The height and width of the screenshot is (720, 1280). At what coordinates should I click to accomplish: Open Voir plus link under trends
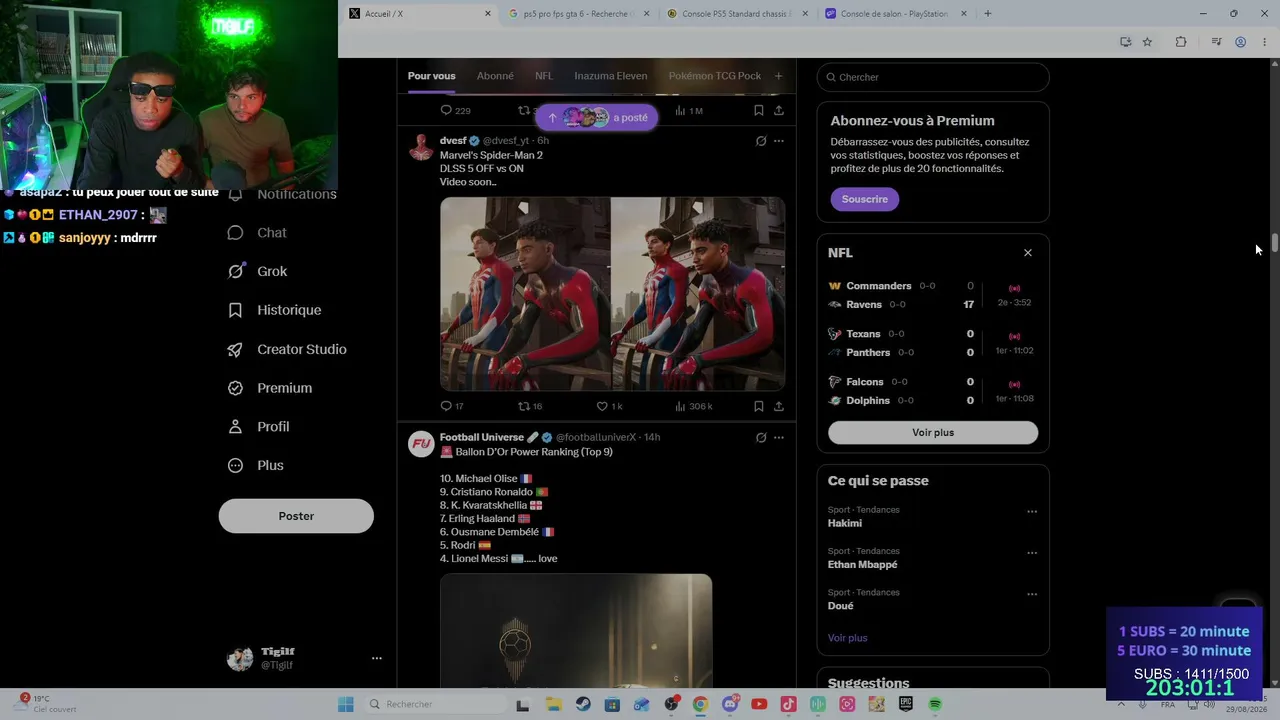pos(847,638)
